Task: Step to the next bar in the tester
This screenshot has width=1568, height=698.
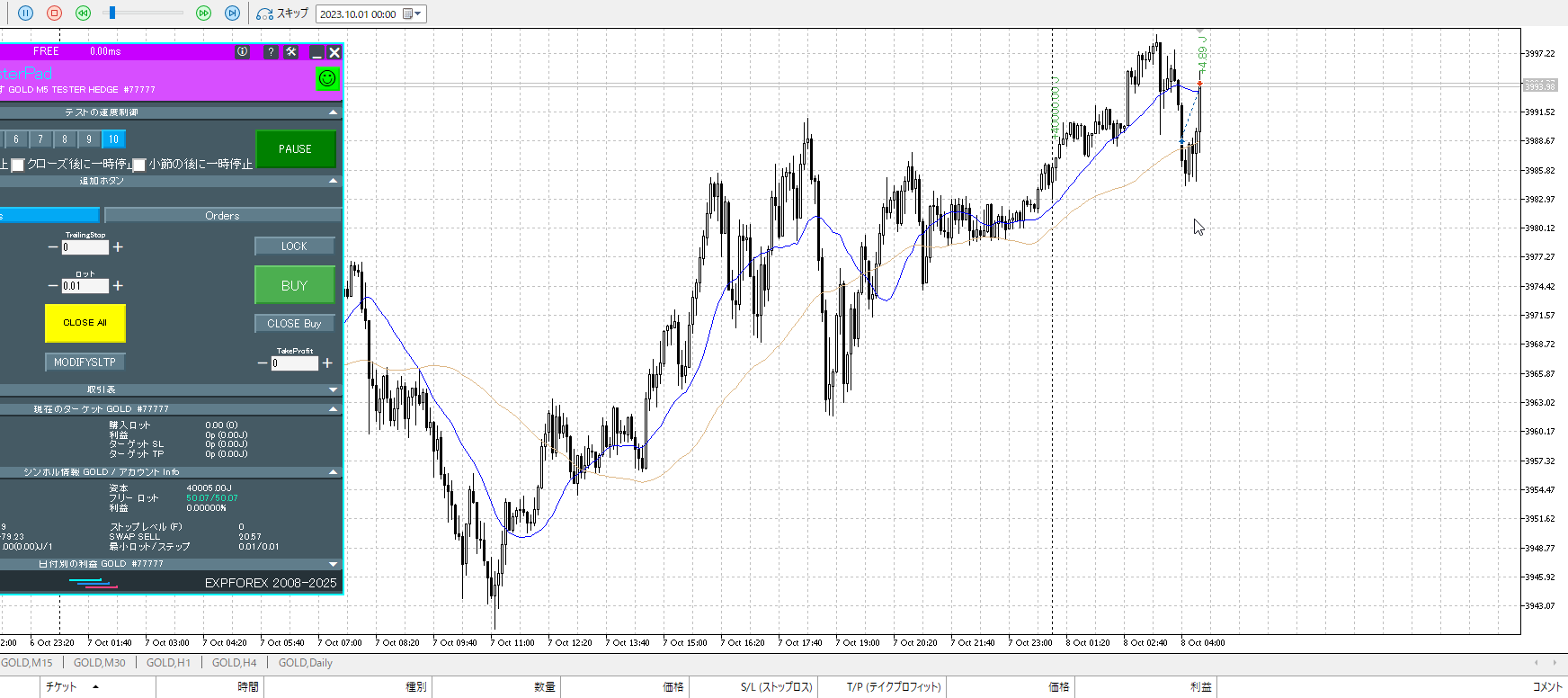Action: point(232,13)
